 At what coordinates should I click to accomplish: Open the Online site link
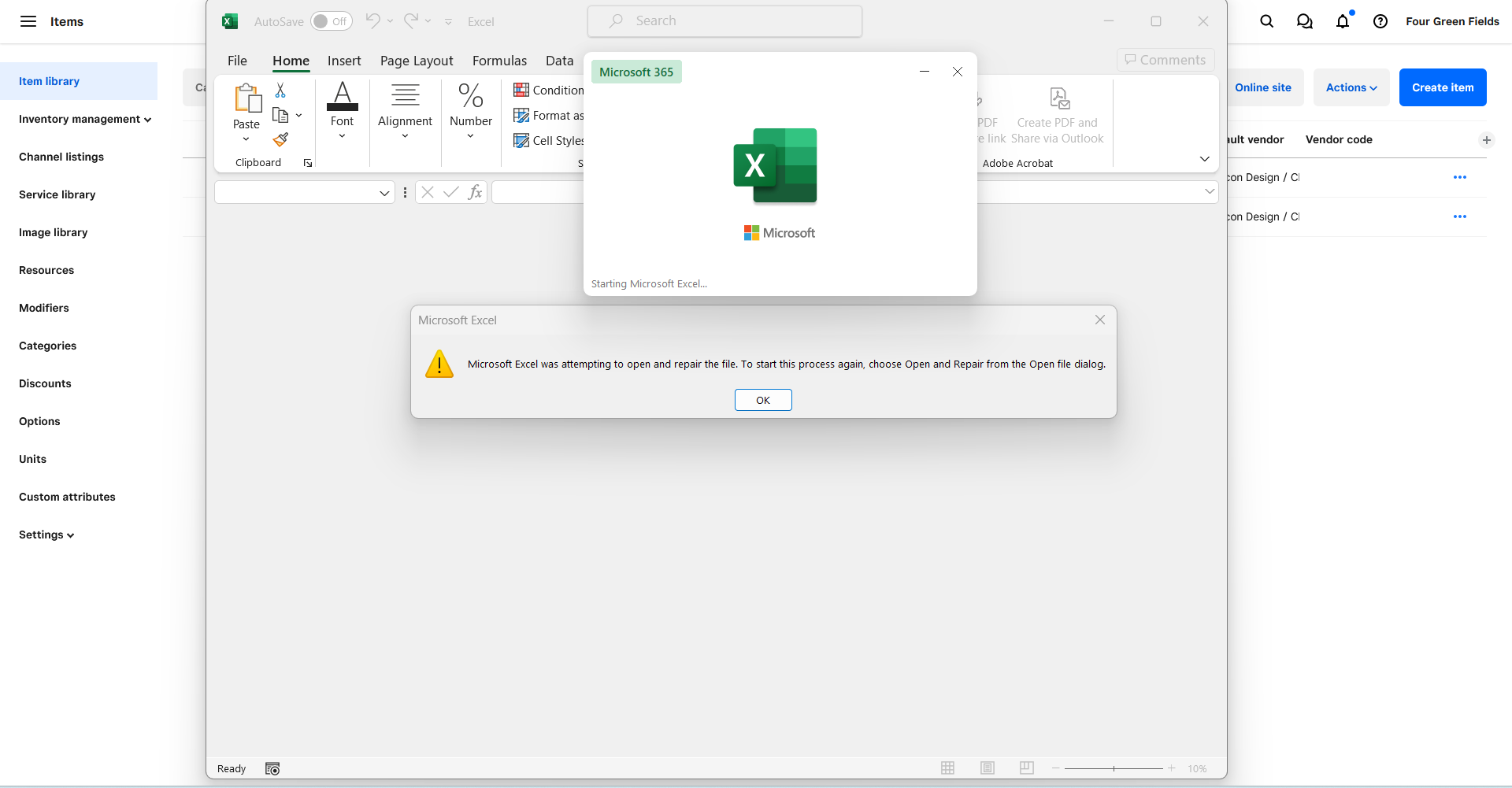tap(1263, 87)
